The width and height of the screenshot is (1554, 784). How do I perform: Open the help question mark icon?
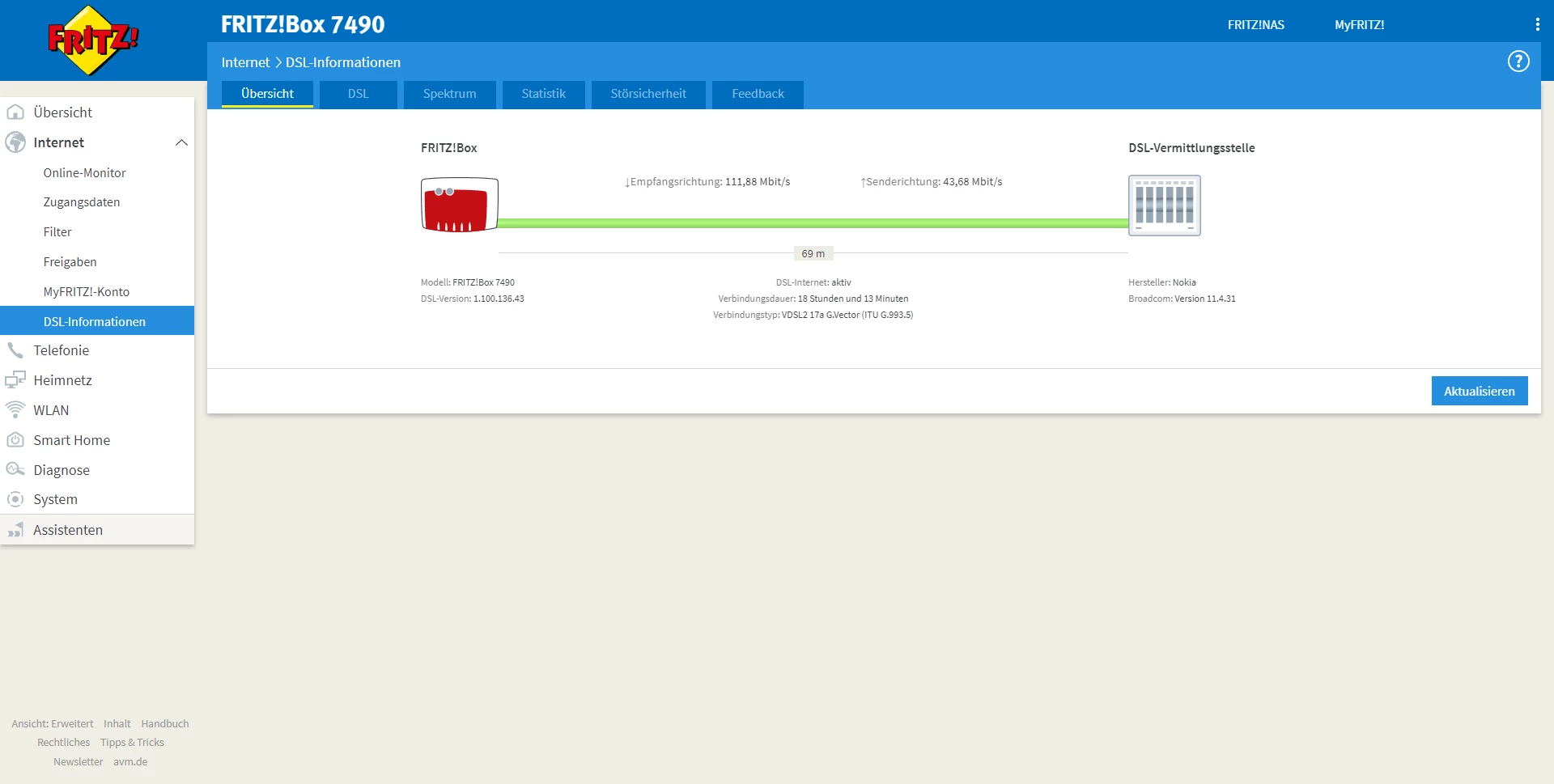point(1518,61)
